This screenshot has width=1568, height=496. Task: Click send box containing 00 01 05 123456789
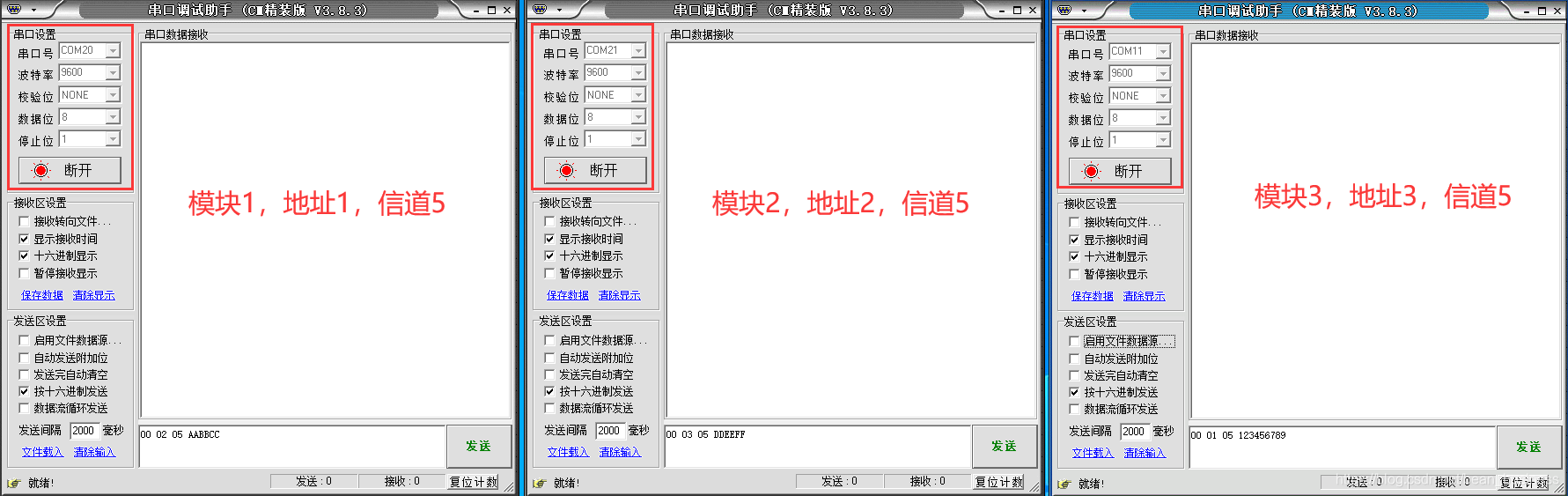coord(1343,448)
